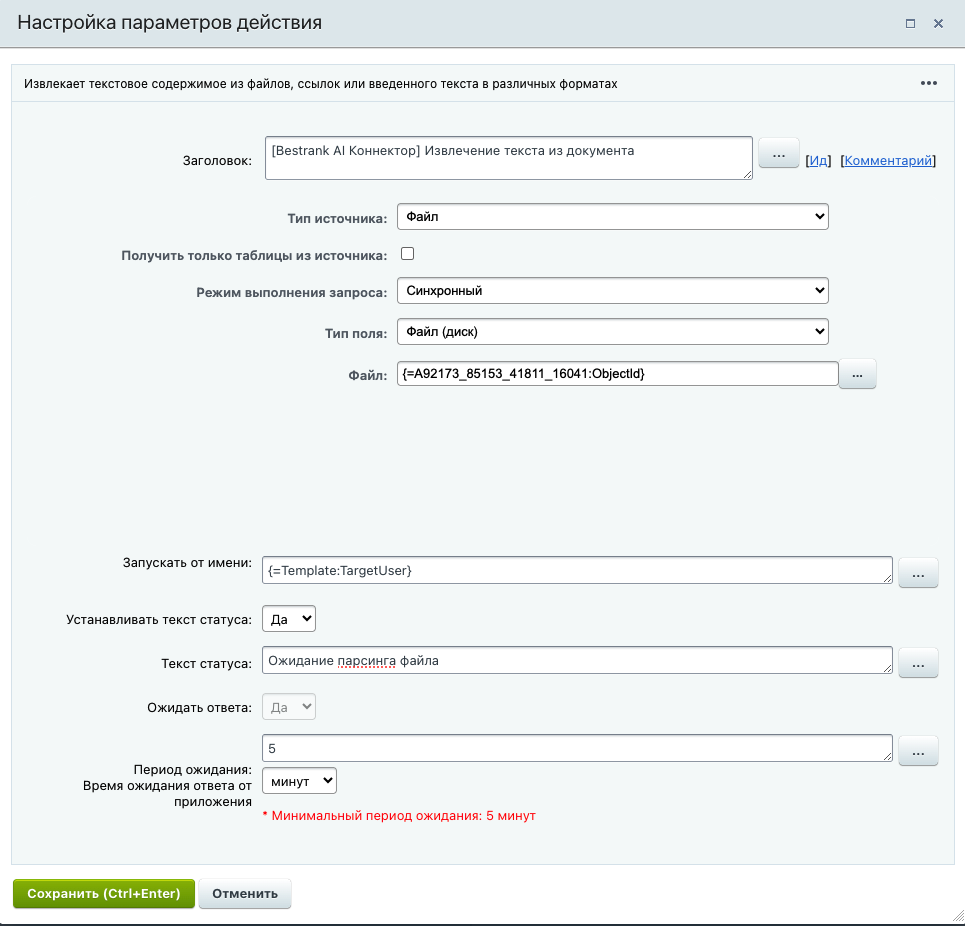The width and height of the screenshot is (965, 926).
Task: Maximize the settings dialog window
Action: point(910,23)
